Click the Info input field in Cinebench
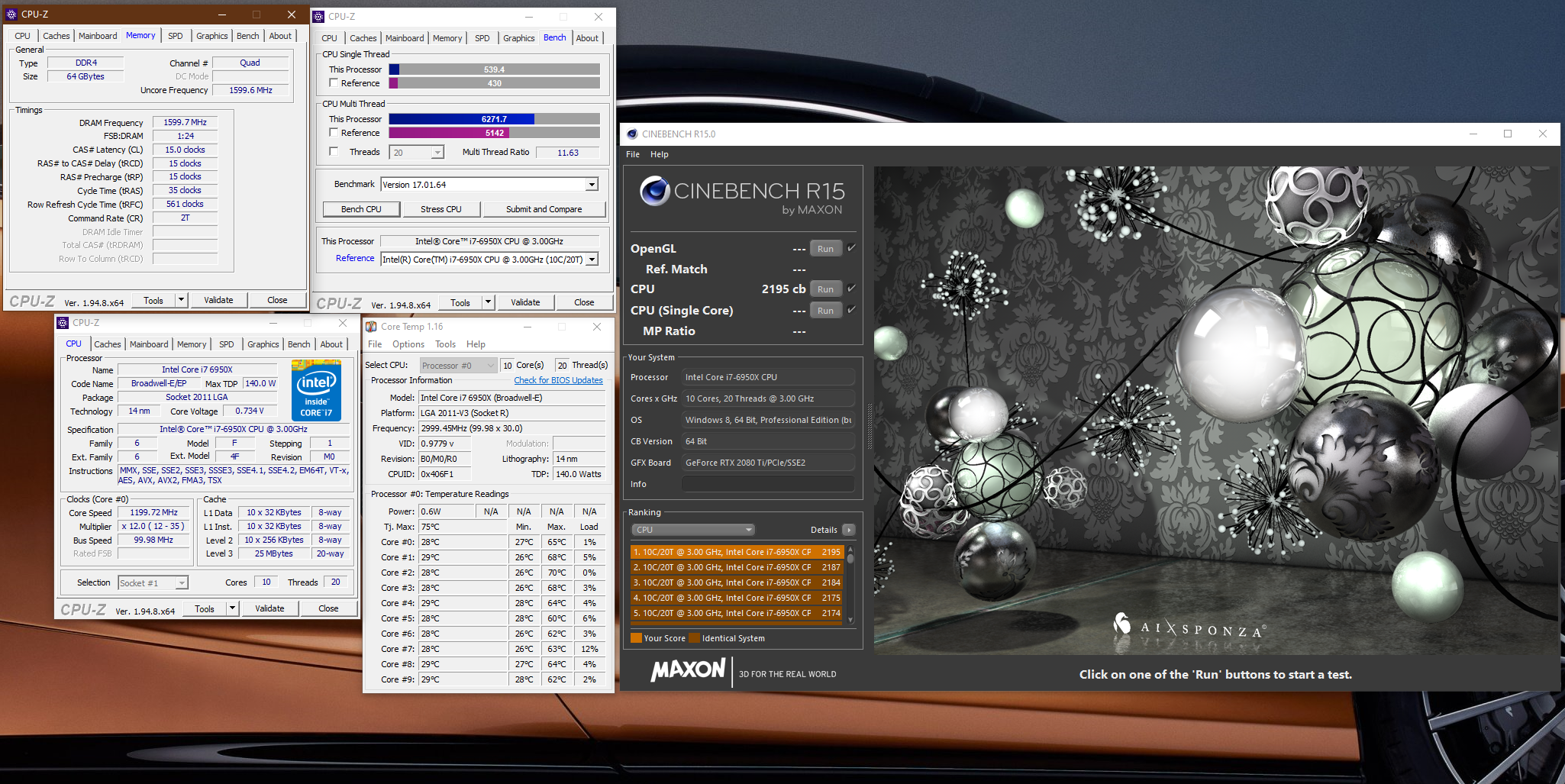Screen dimensions: 1565x784 click(768, 484)
